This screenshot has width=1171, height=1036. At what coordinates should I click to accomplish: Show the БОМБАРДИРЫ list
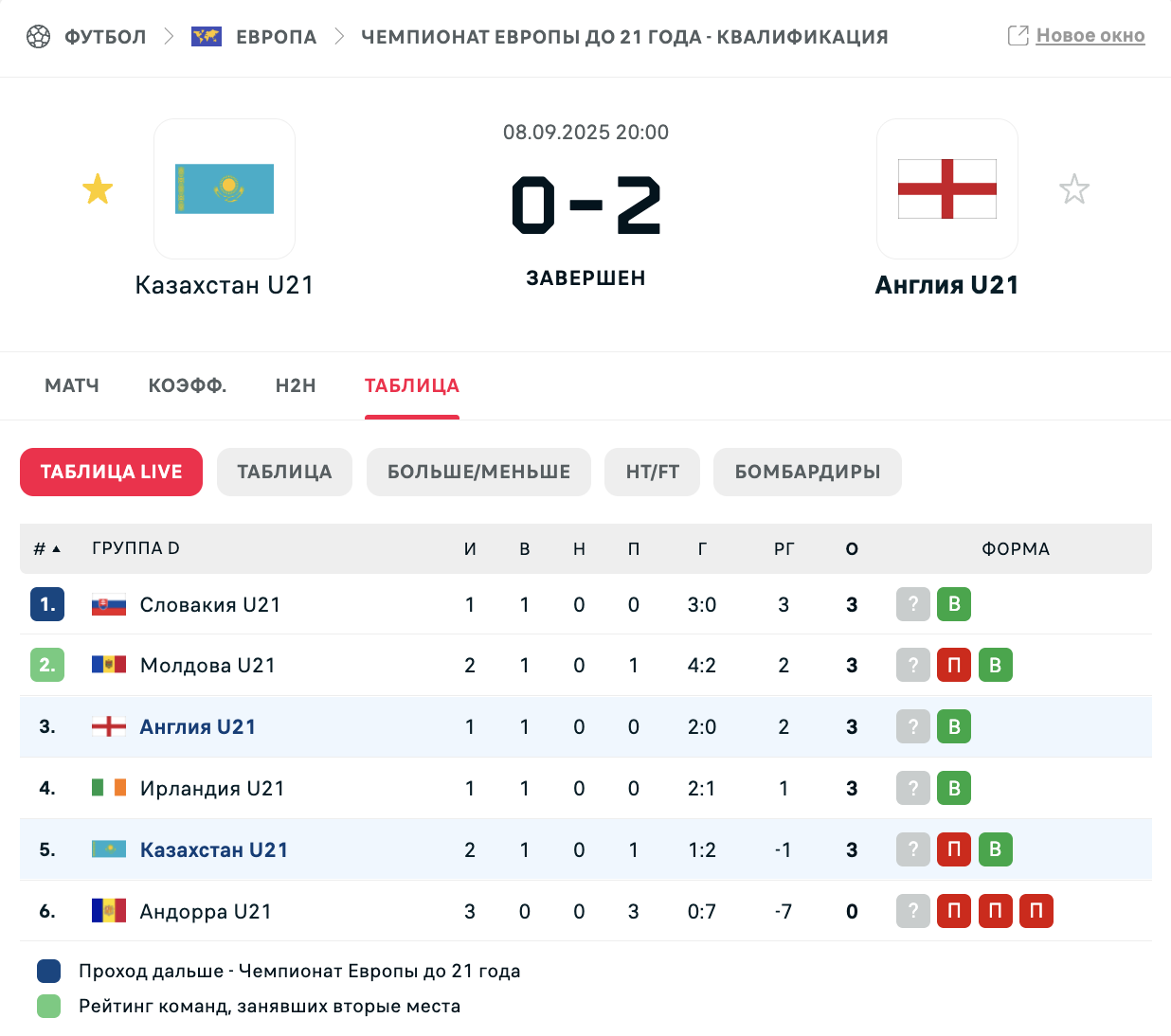click(x=808, y=472)
